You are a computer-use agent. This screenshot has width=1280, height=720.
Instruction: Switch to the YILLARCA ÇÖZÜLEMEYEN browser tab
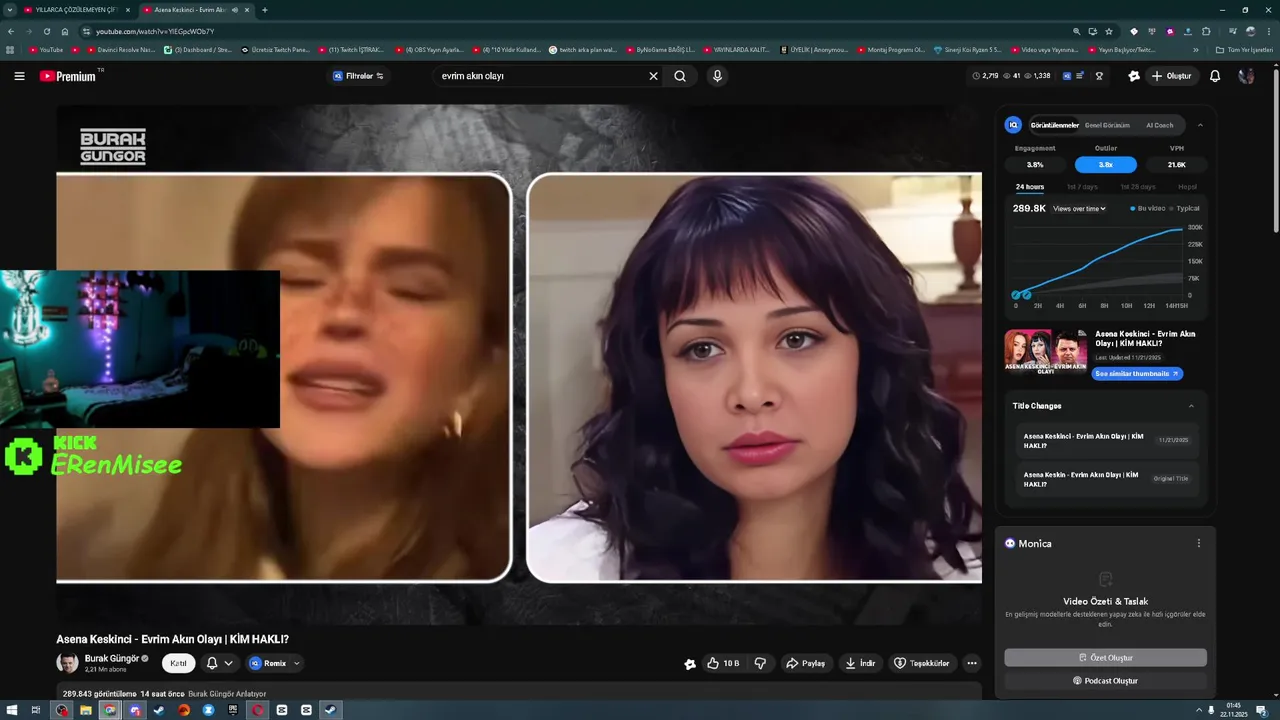pos(78,10)
